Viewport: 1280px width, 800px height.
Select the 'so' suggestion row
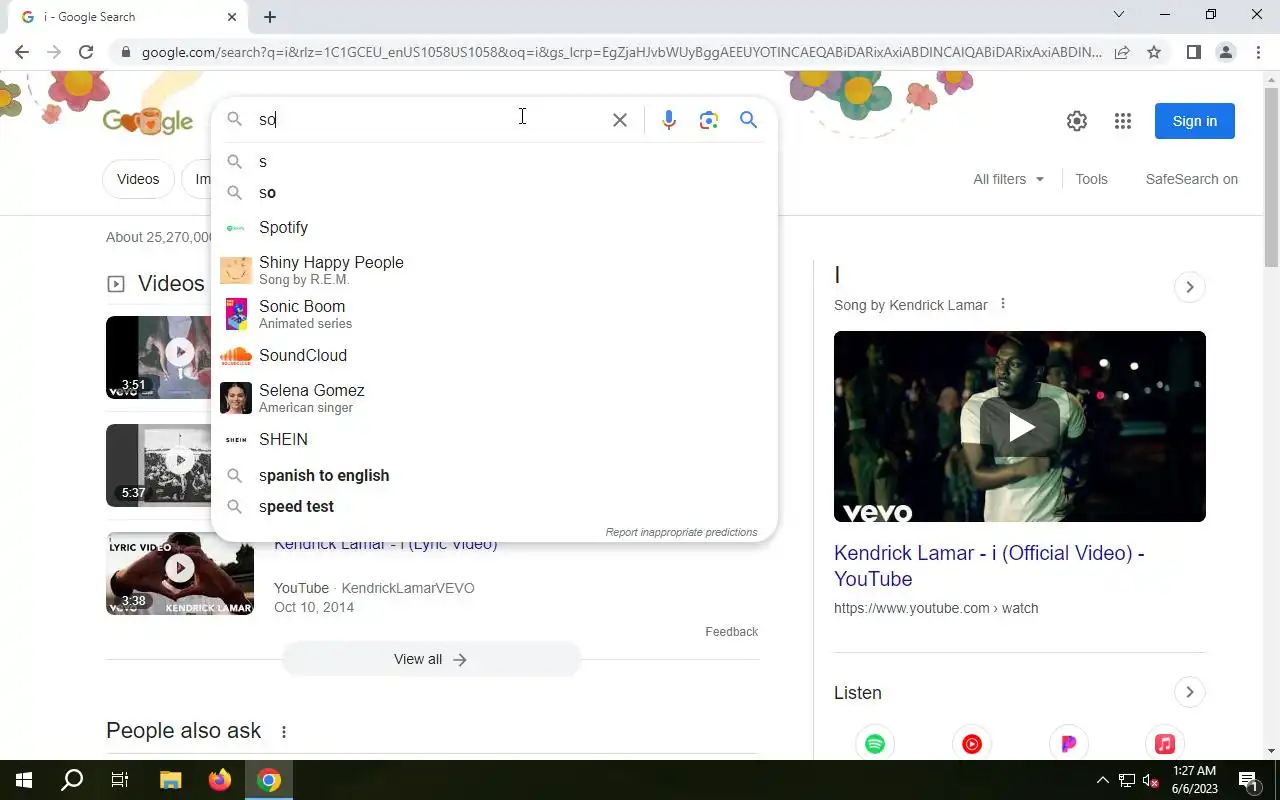coord(494,193)
